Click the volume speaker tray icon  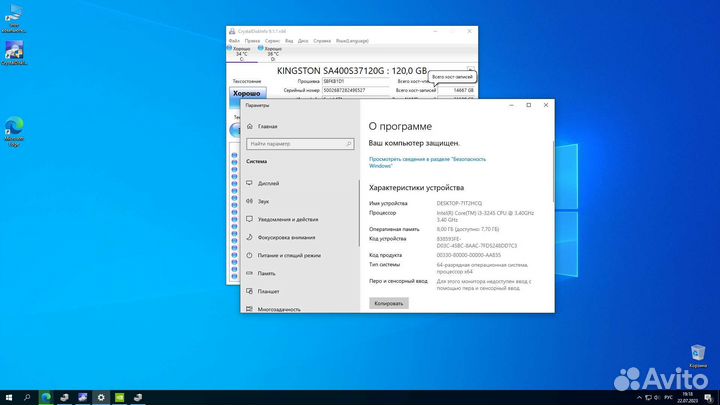point(657,398)
